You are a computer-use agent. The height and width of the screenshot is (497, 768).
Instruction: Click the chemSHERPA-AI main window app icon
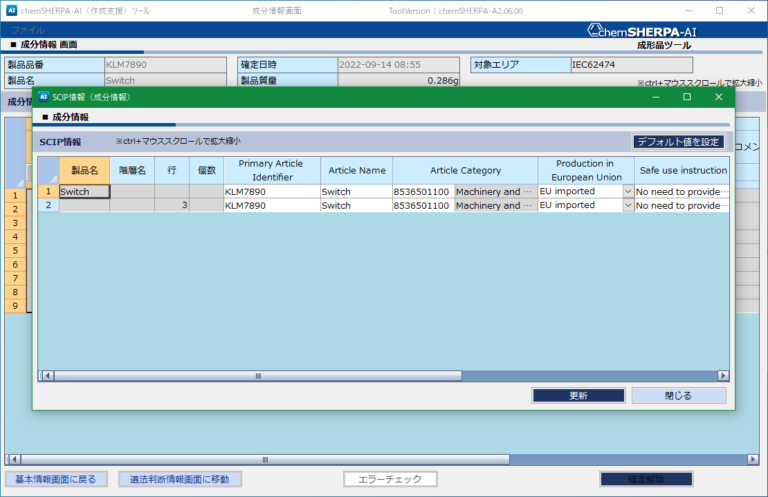tap(11, 10)
